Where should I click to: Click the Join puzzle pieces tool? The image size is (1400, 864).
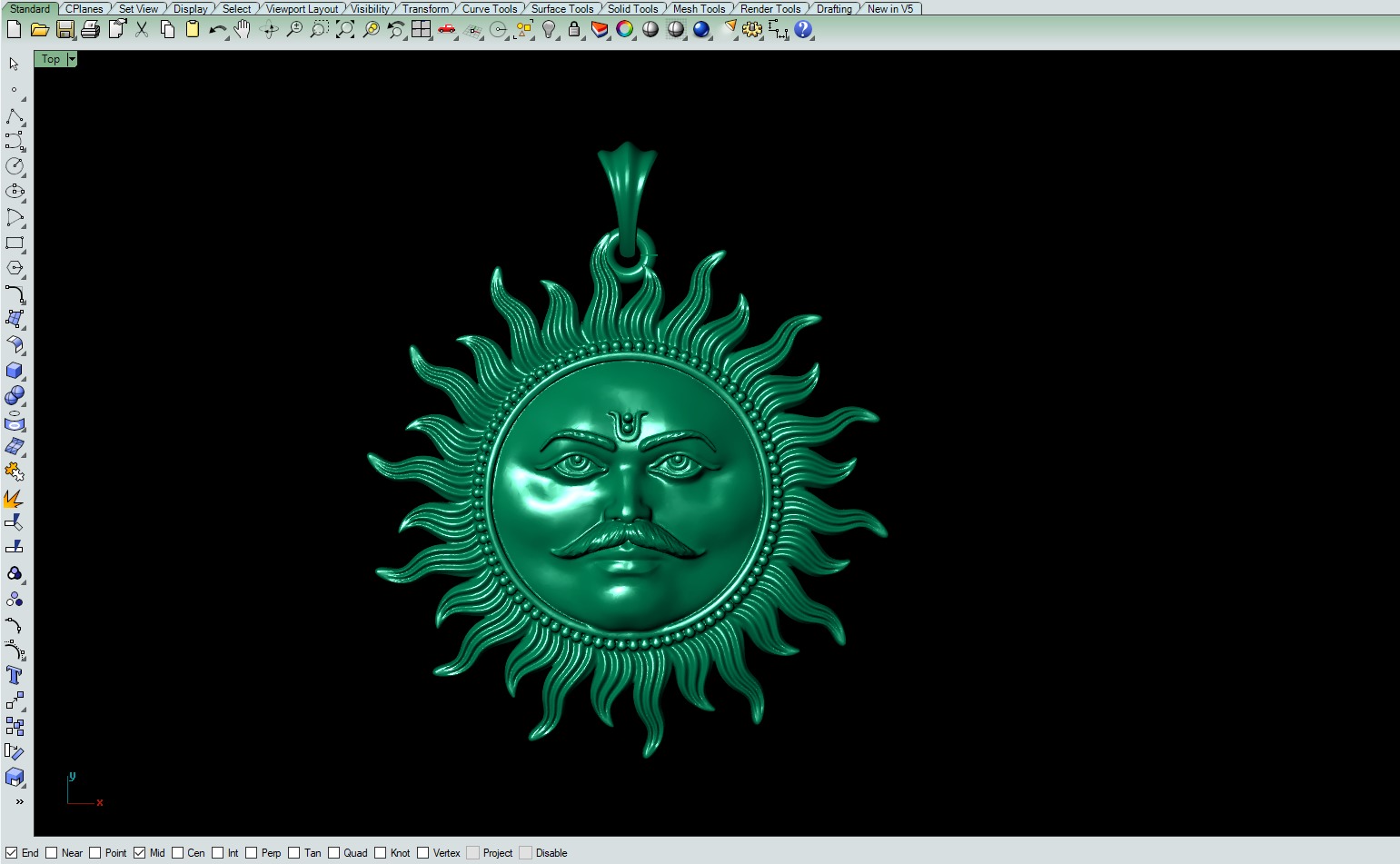click(x=15, y=472)
